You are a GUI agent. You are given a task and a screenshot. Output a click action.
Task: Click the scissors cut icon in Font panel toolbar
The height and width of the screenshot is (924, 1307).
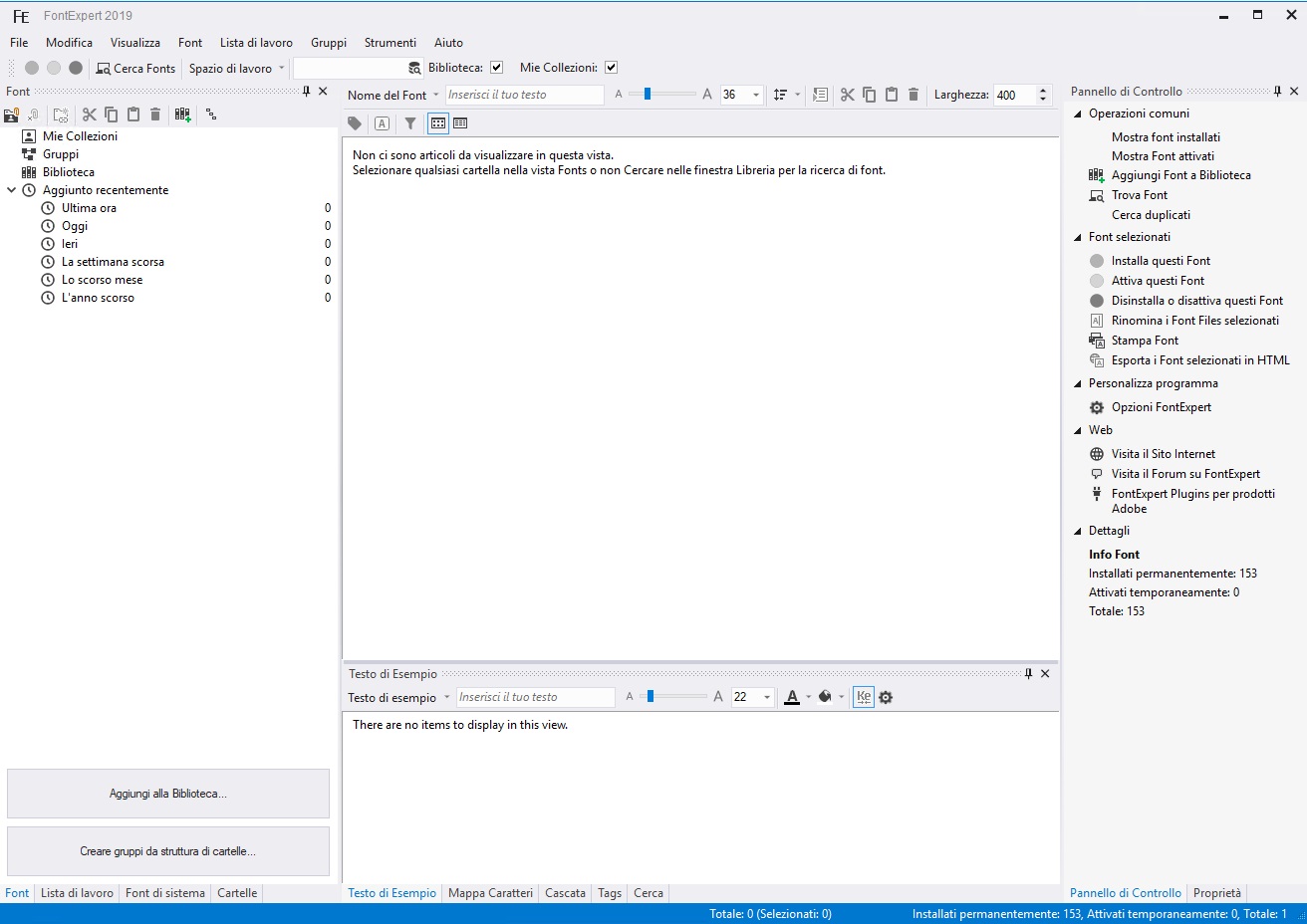pos(90,115)
